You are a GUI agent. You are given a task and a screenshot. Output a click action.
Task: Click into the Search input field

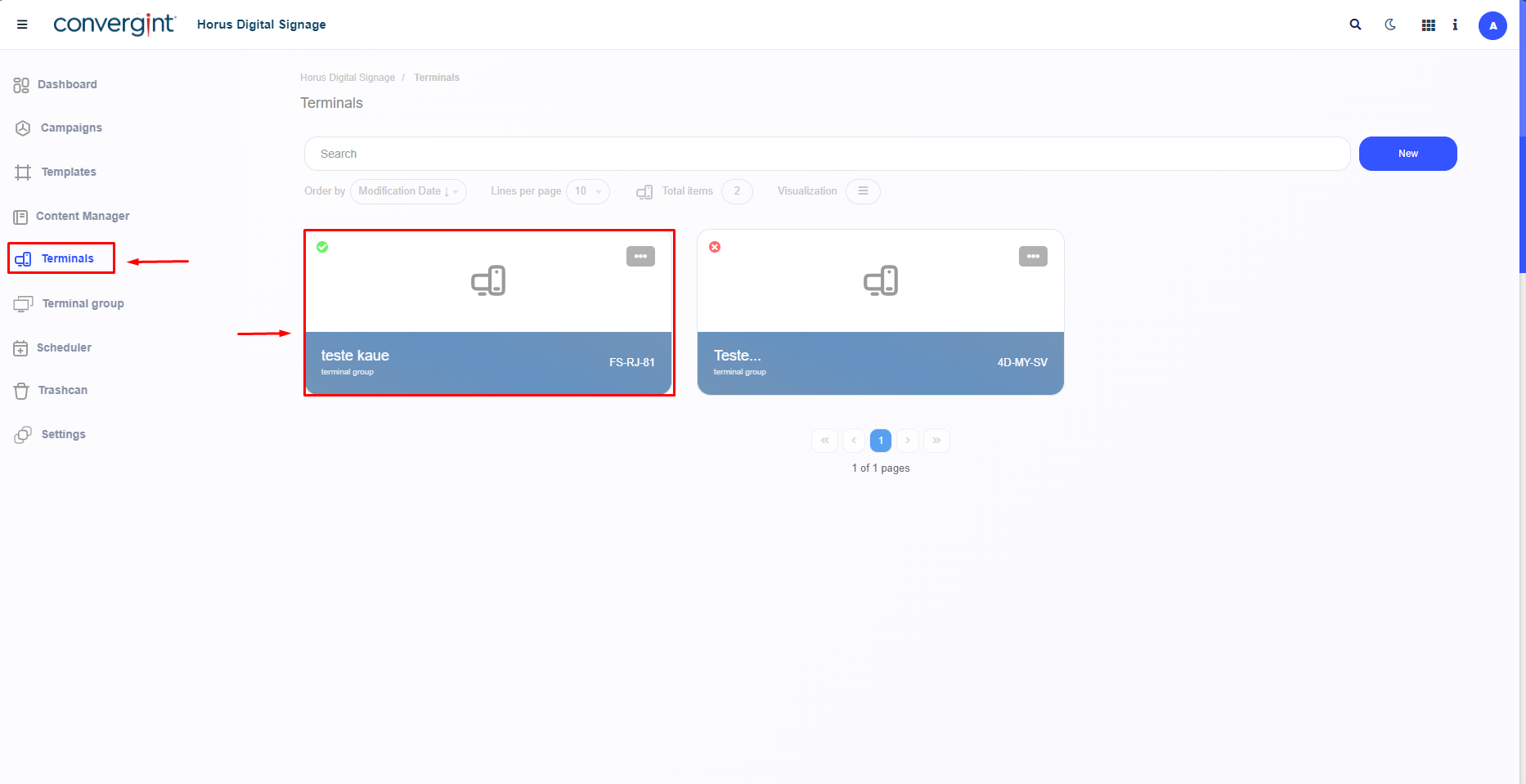pos(826,154)
